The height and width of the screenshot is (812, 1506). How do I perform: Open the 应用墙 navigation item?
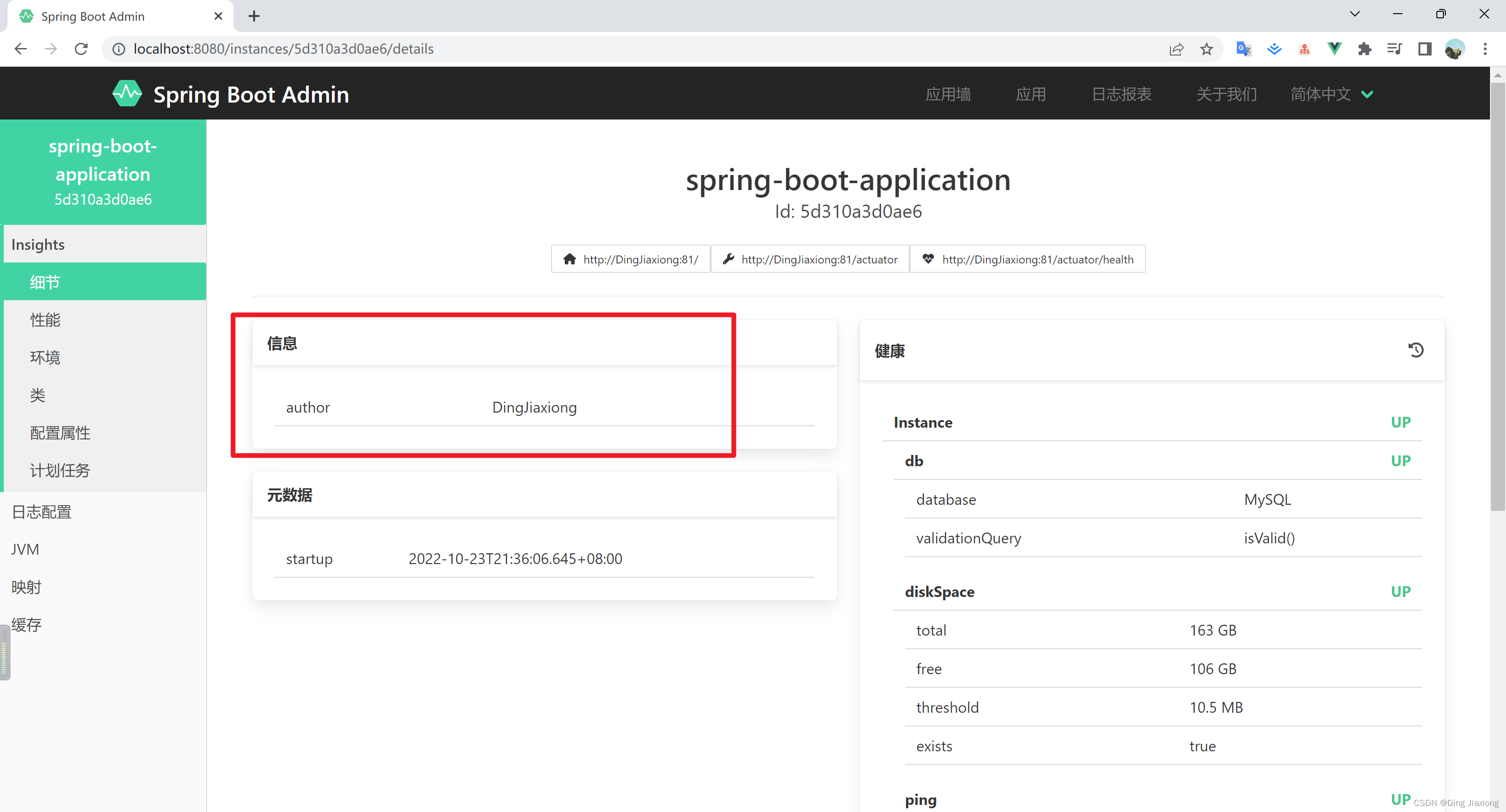(x=948, y=94)
